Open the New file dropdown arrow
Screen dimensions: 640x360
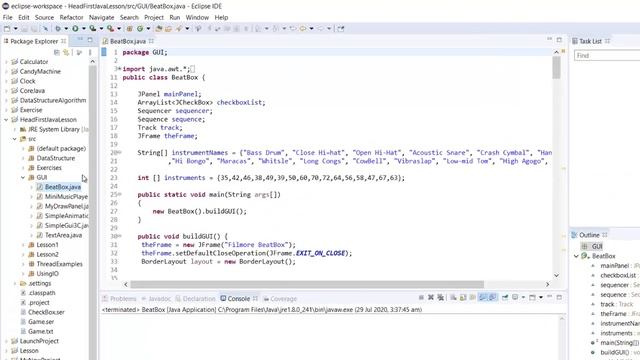point(16,29)
